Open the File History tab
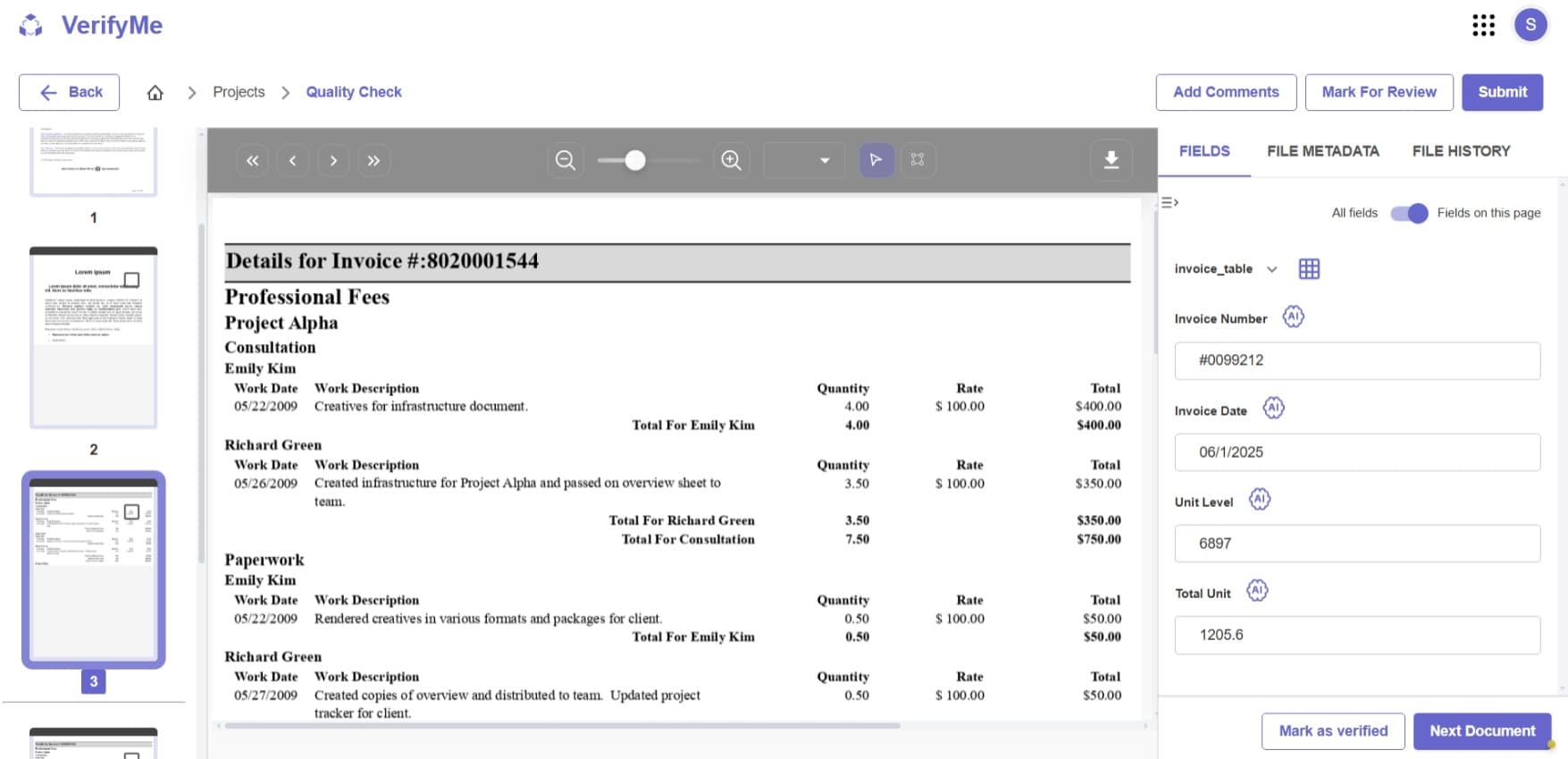 click(x=1461, y=151)
